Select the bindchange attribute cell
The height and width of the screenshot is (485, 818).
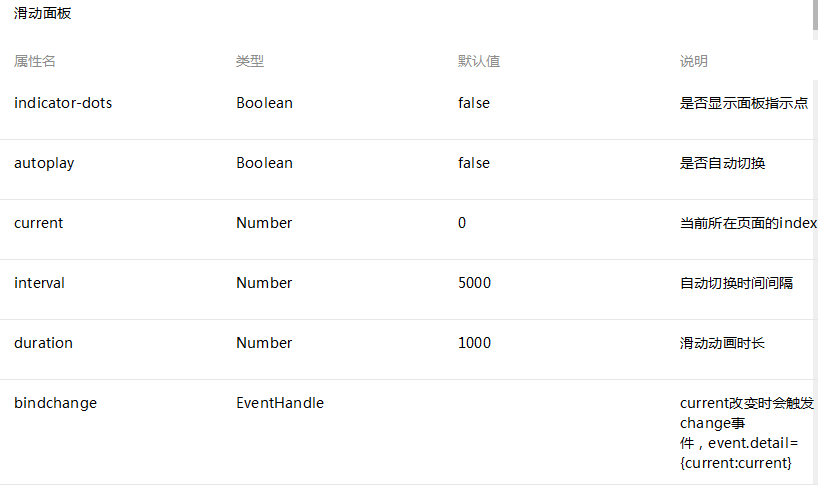click(x=56, y=403)
